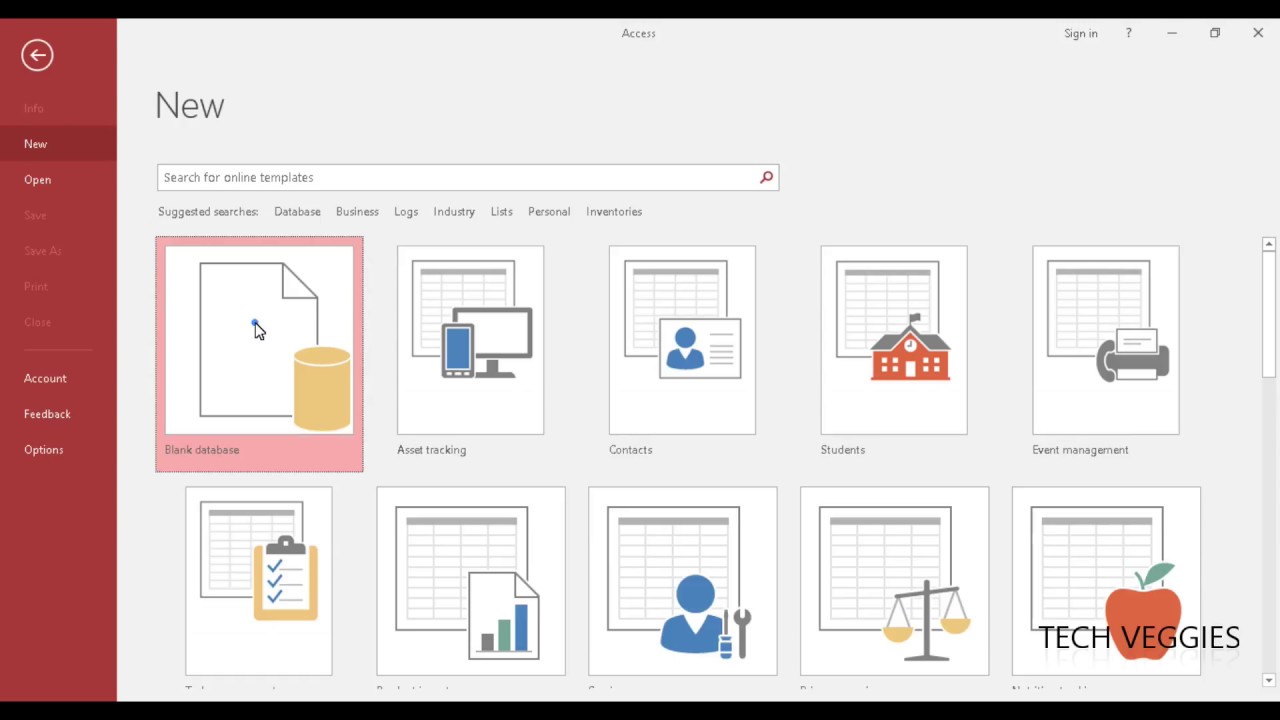This screenshot has width=1280, height=720.
Task: Minimize the Access window
Action: coord(1172,33)
